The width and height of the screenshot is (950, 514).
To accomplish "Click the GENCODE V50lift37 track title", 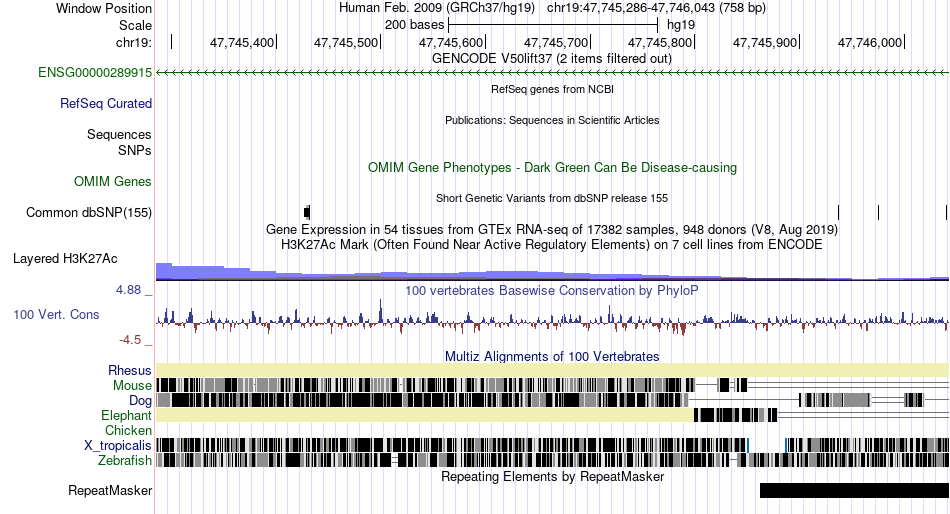I will 552,59.
